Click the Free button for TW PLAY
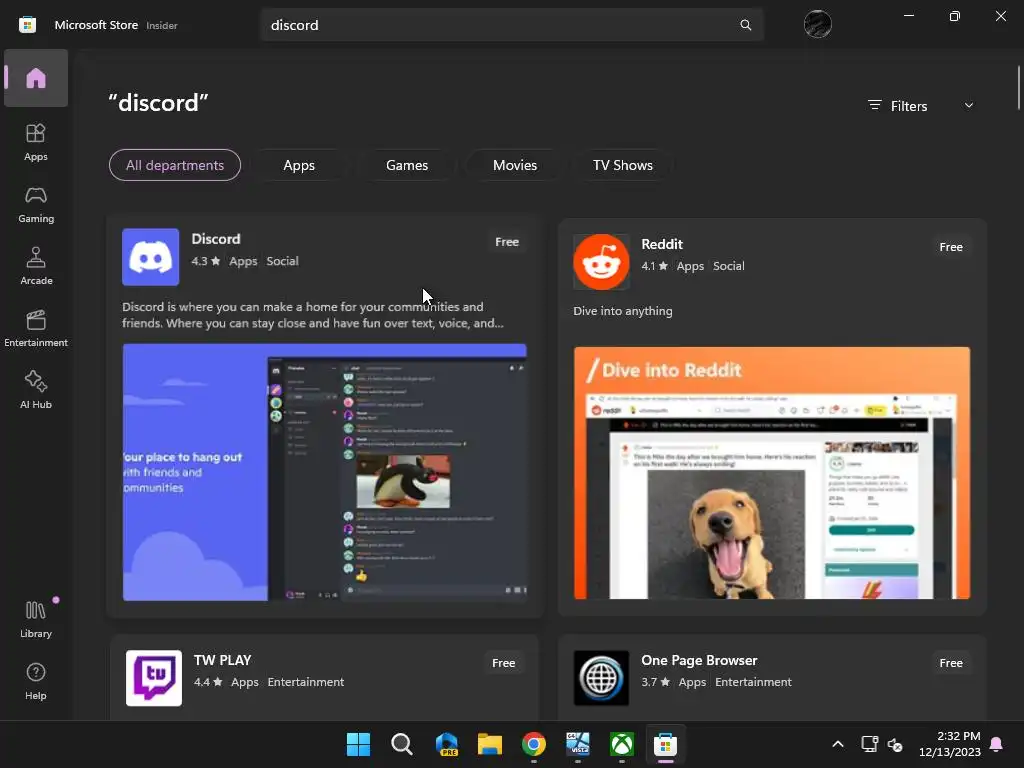1024x768 pixels. pos(504,663)
